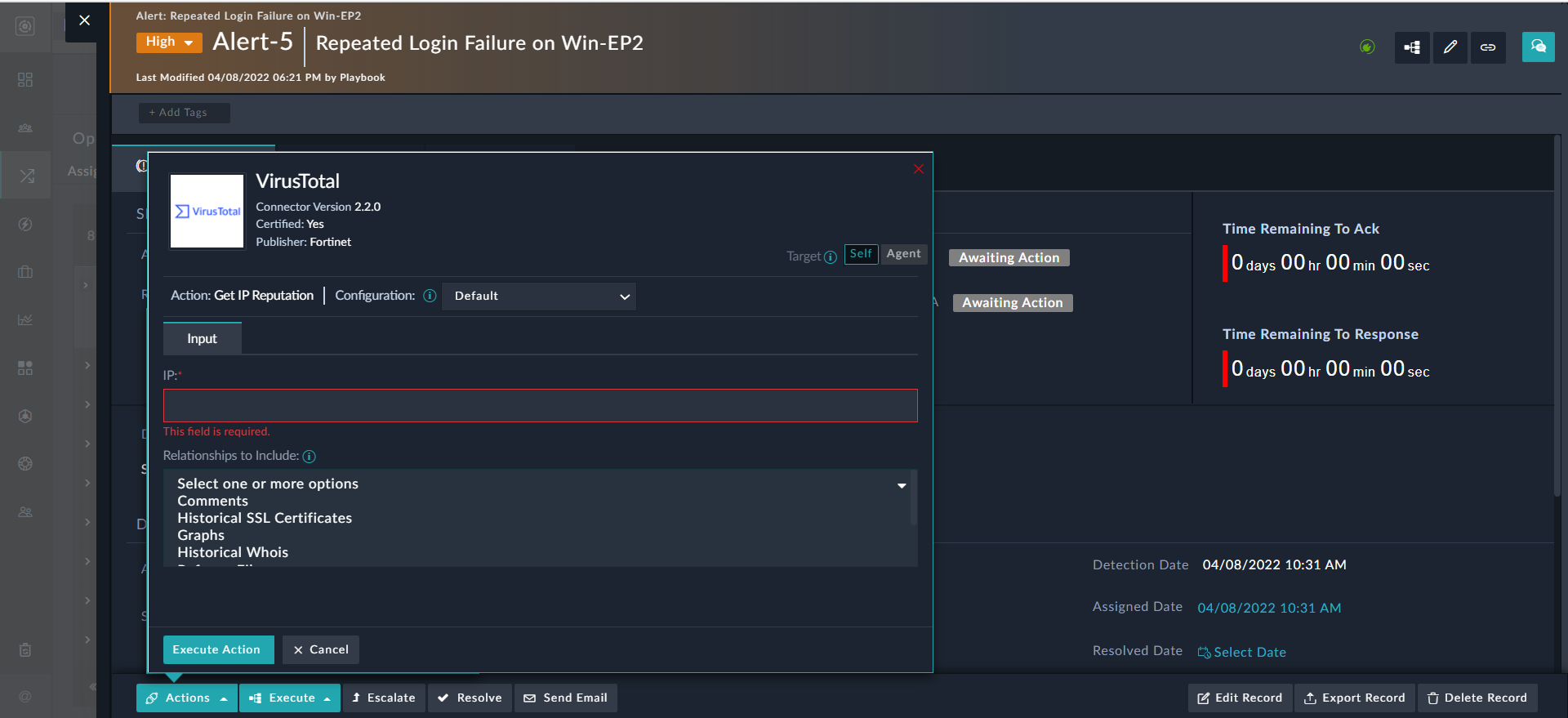Choose Comments in the relationships list
This screenshot has width=1568, height=718.
pyautogui.click(x=212, y=501)
